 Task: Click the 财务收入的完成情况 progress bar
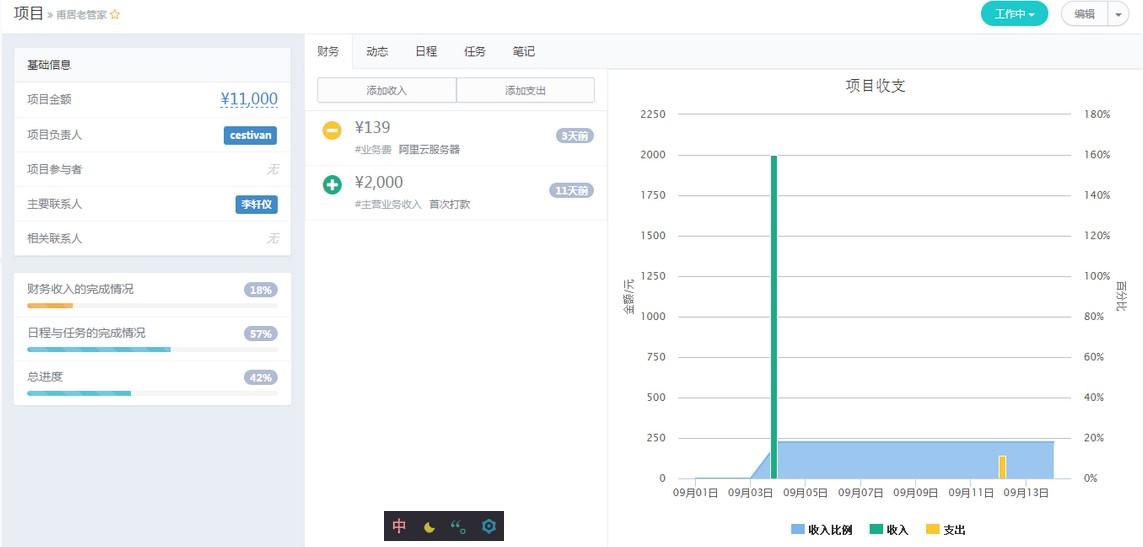tap(152, 305)
